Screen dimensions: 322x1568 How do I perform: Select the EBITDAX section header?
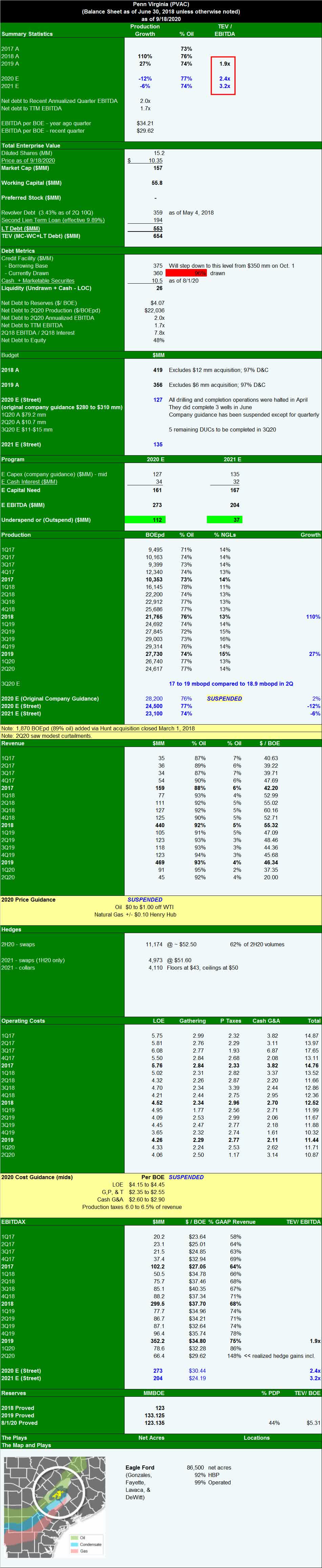(x=14, y=1222)
